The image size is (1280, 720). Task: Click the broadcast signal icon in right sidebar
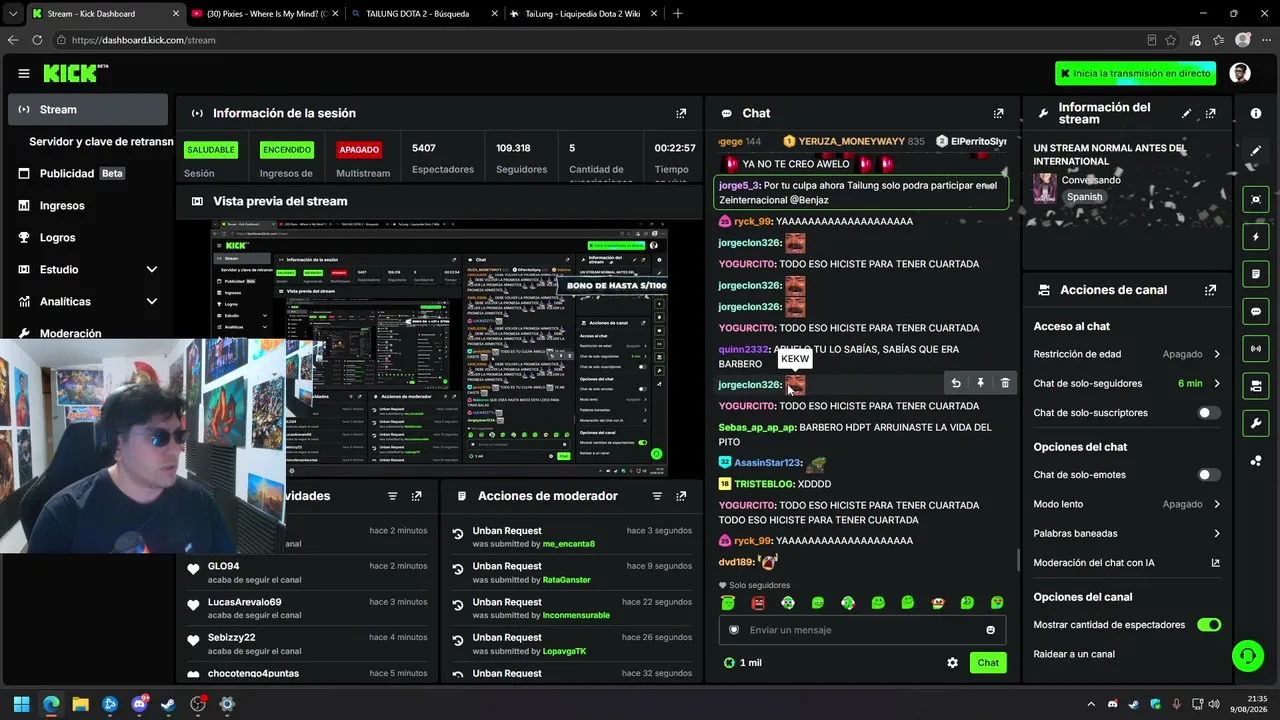click(1256, 348)
